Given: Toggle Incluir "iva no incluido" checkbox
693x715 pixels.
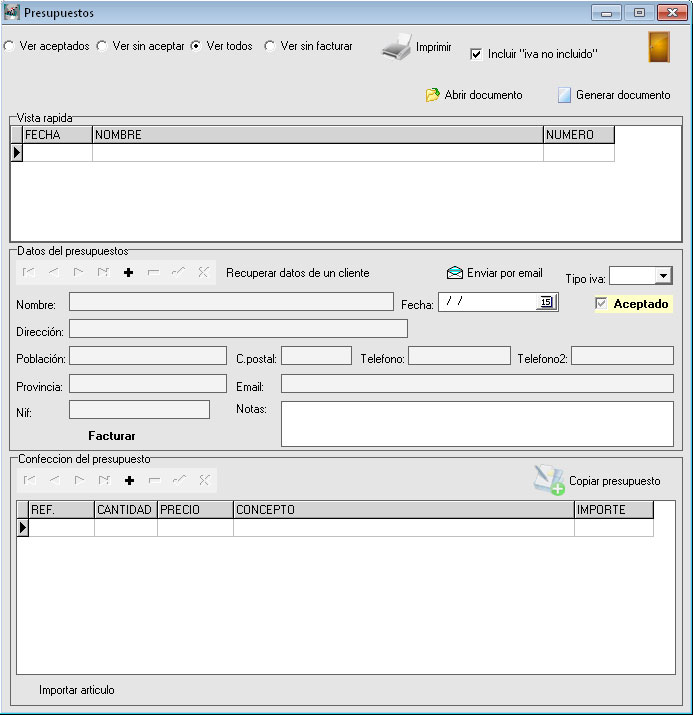Looking at the screenshot, I should [476, 54].
